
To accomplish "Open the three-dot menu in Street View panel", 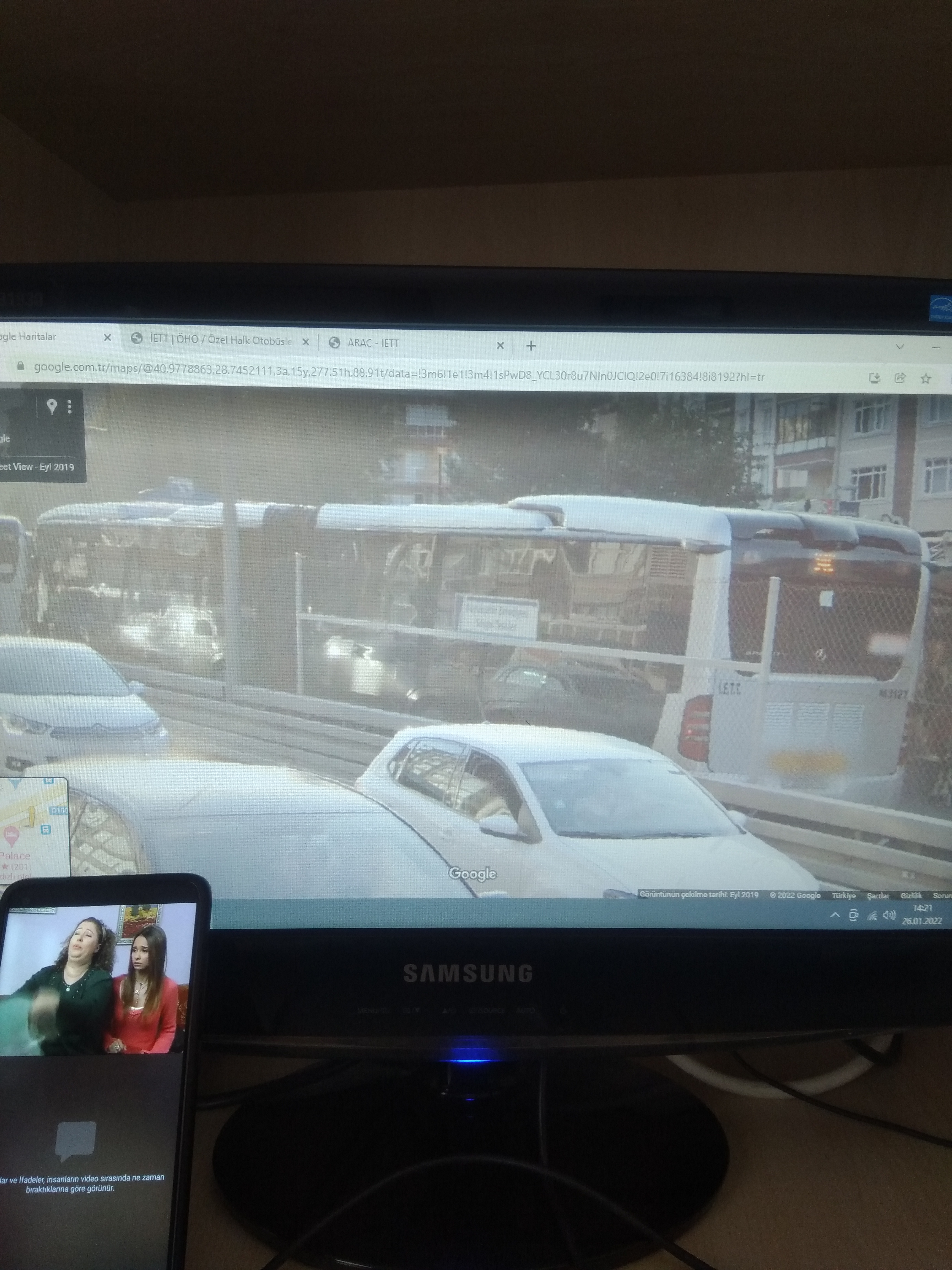I will (69, 407).
